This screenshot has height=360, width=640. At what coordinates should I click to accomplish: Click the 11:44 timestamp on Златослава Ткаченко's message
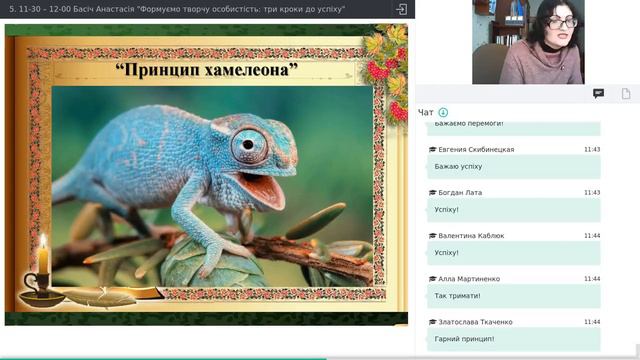(x=592, y=322)
